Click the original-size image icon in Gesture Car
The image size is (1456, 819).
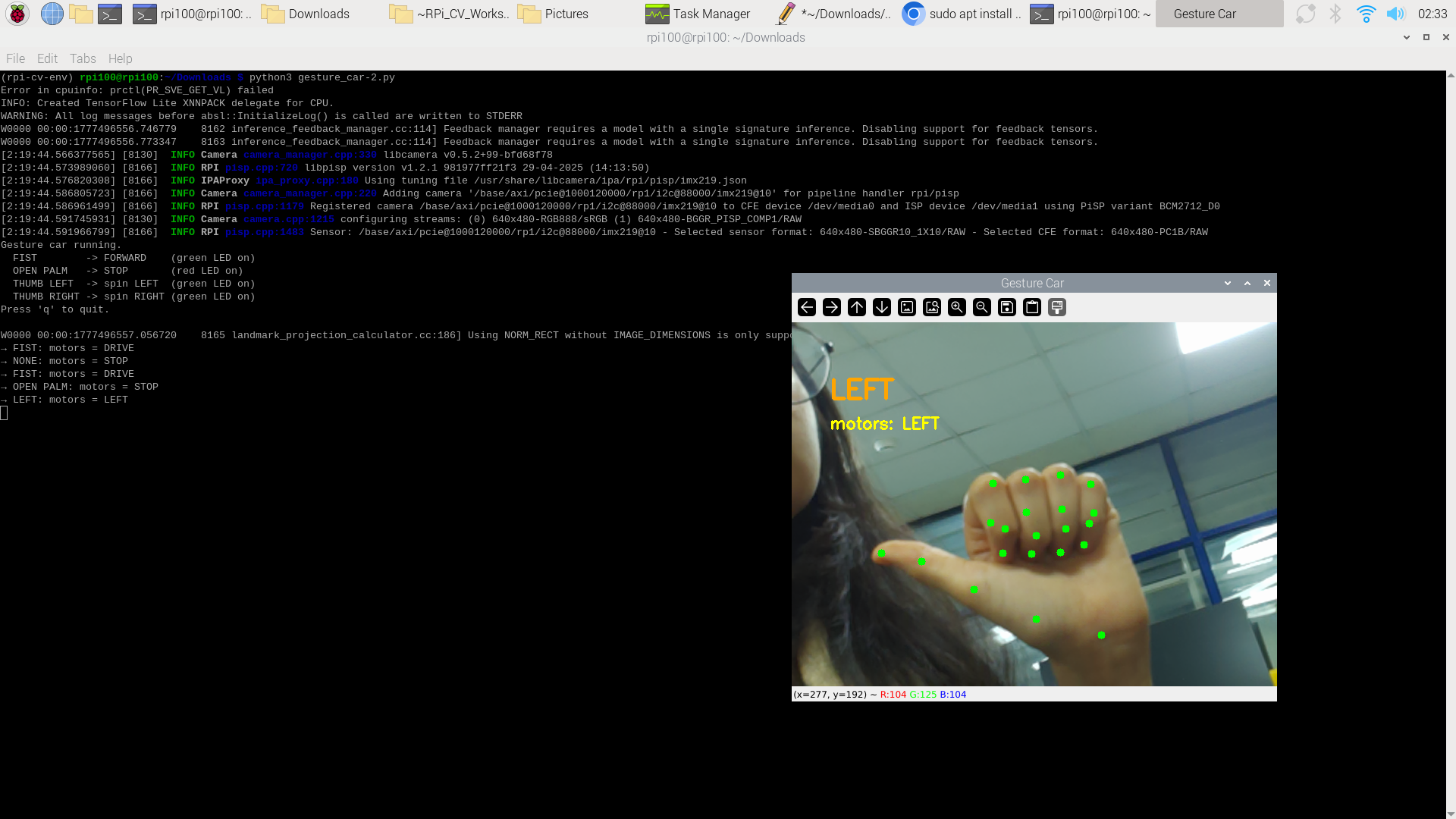907,307
